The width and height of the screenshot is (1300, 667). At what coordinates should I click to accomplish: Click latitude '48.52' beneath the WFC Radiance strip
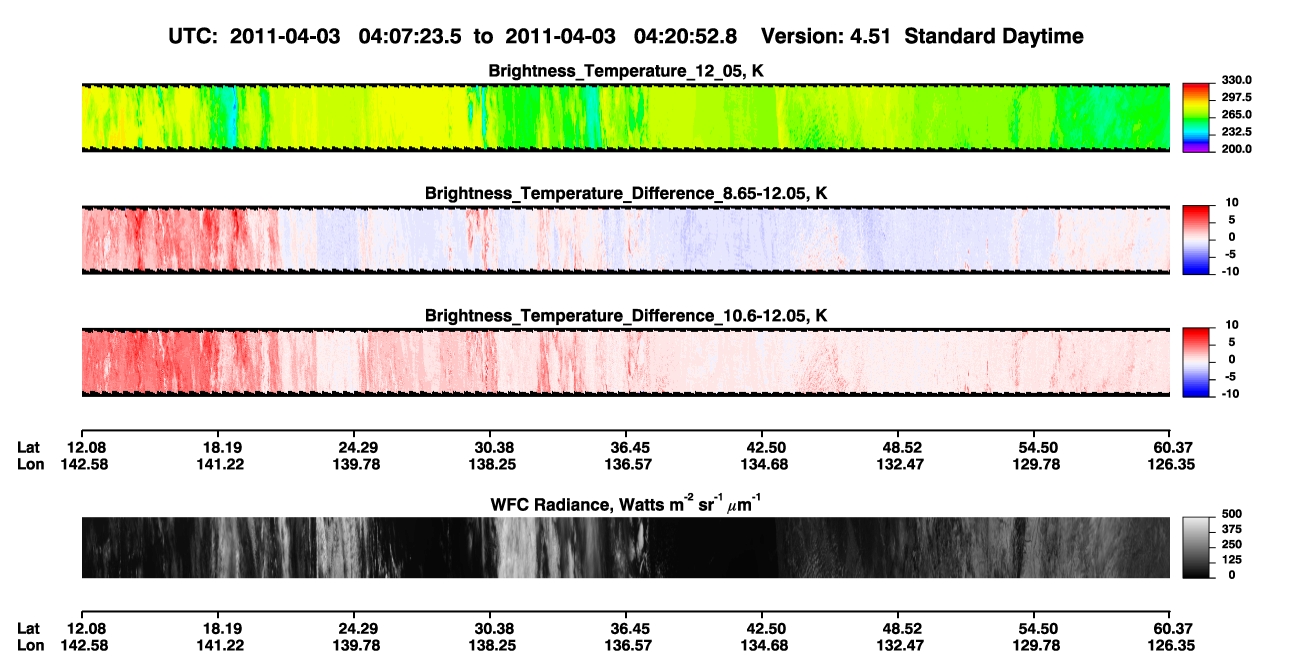[x=901, y=628]
